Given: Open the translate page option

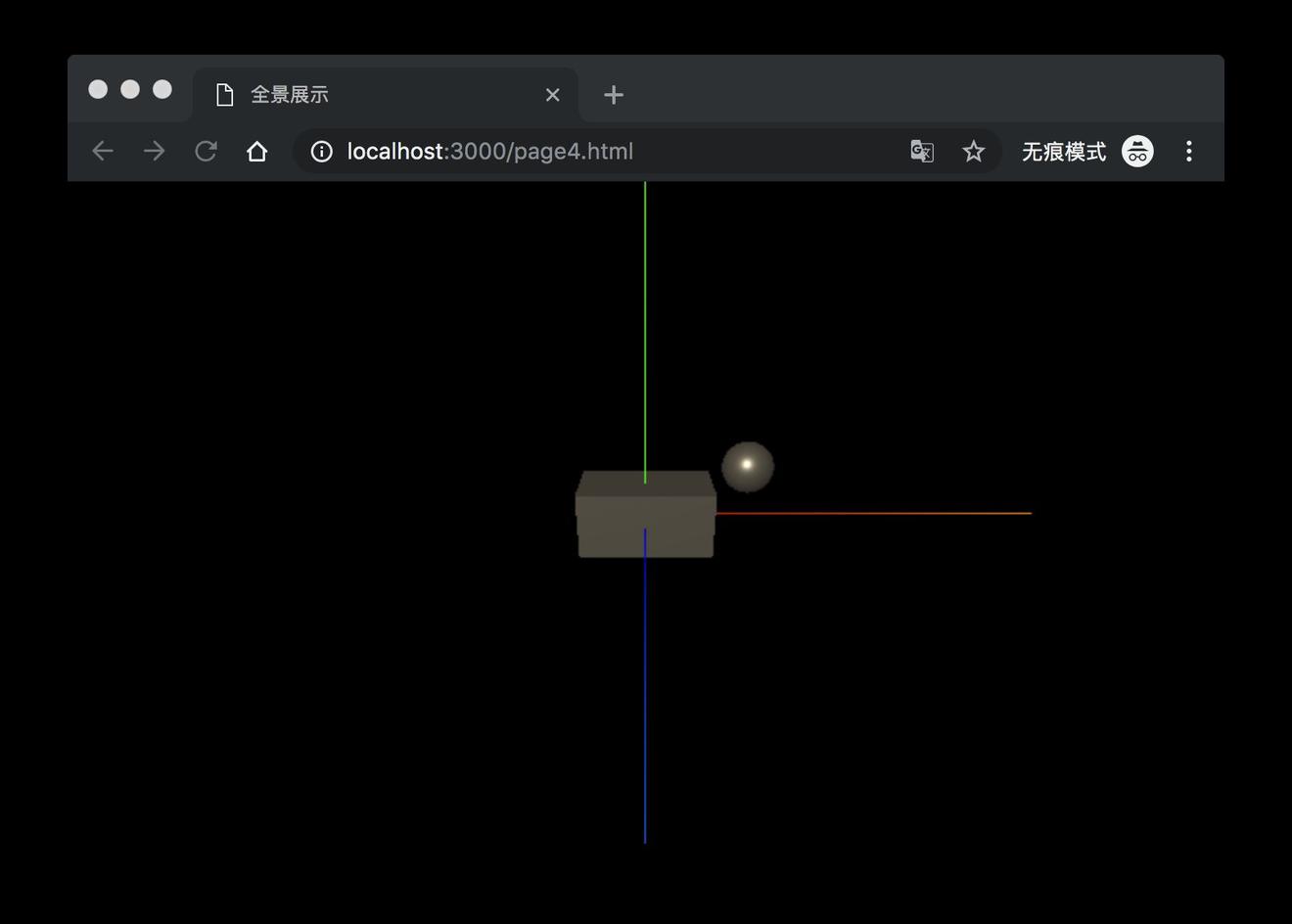Looking at the screenshot, I should (x=922, y=151).
